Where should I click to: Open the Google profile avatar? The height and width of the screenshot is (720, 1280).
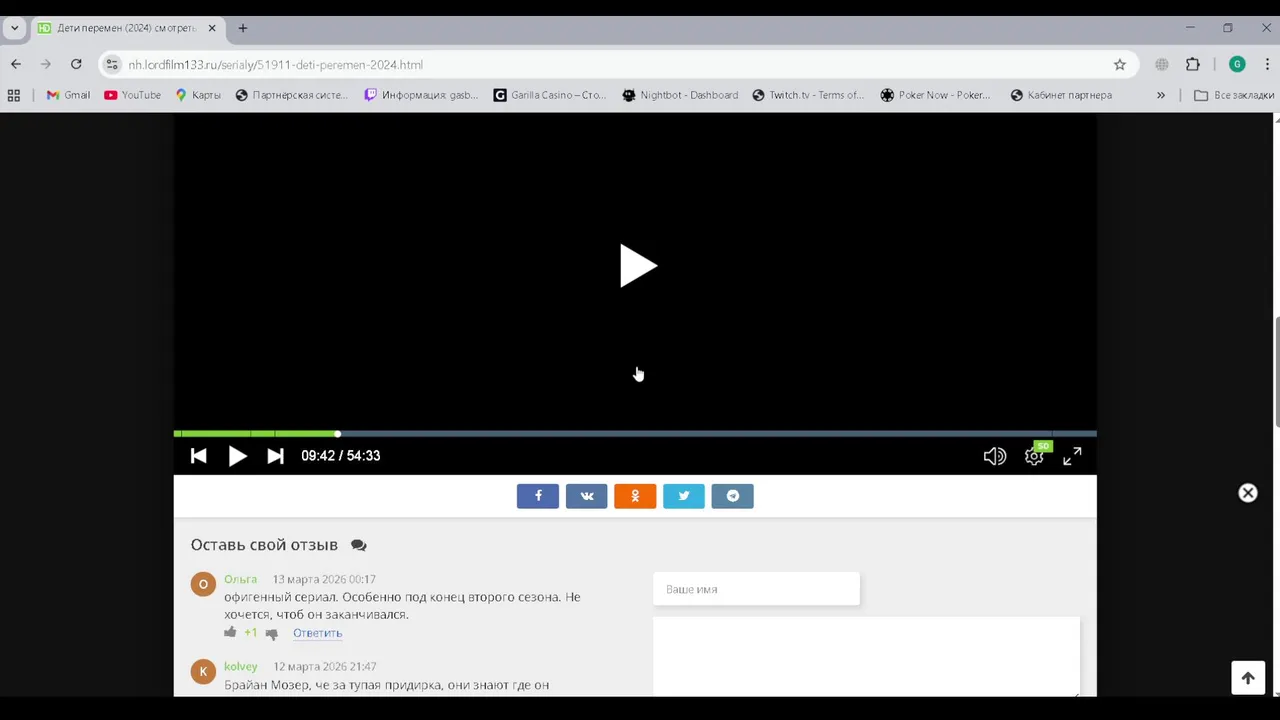click(1237, 64)
